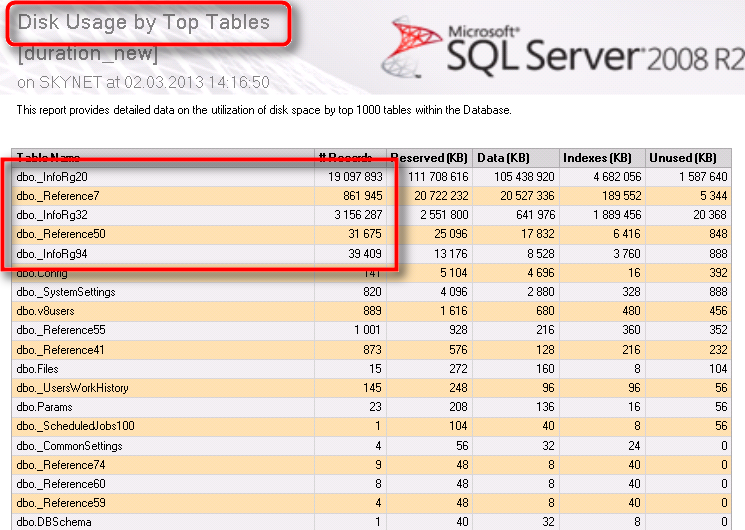Select the dbo._ScheduledJobs100 table name

[x=76, y=426]
